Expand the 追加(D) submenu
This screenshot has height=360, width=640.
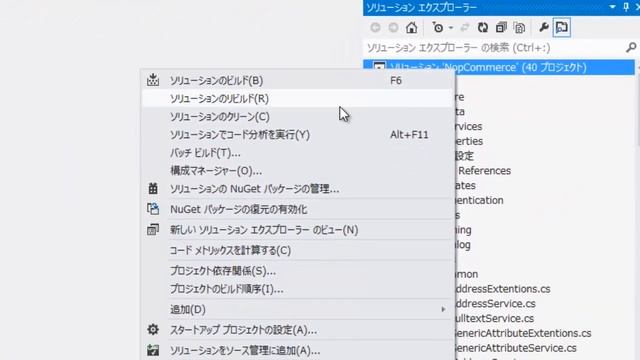298,309
